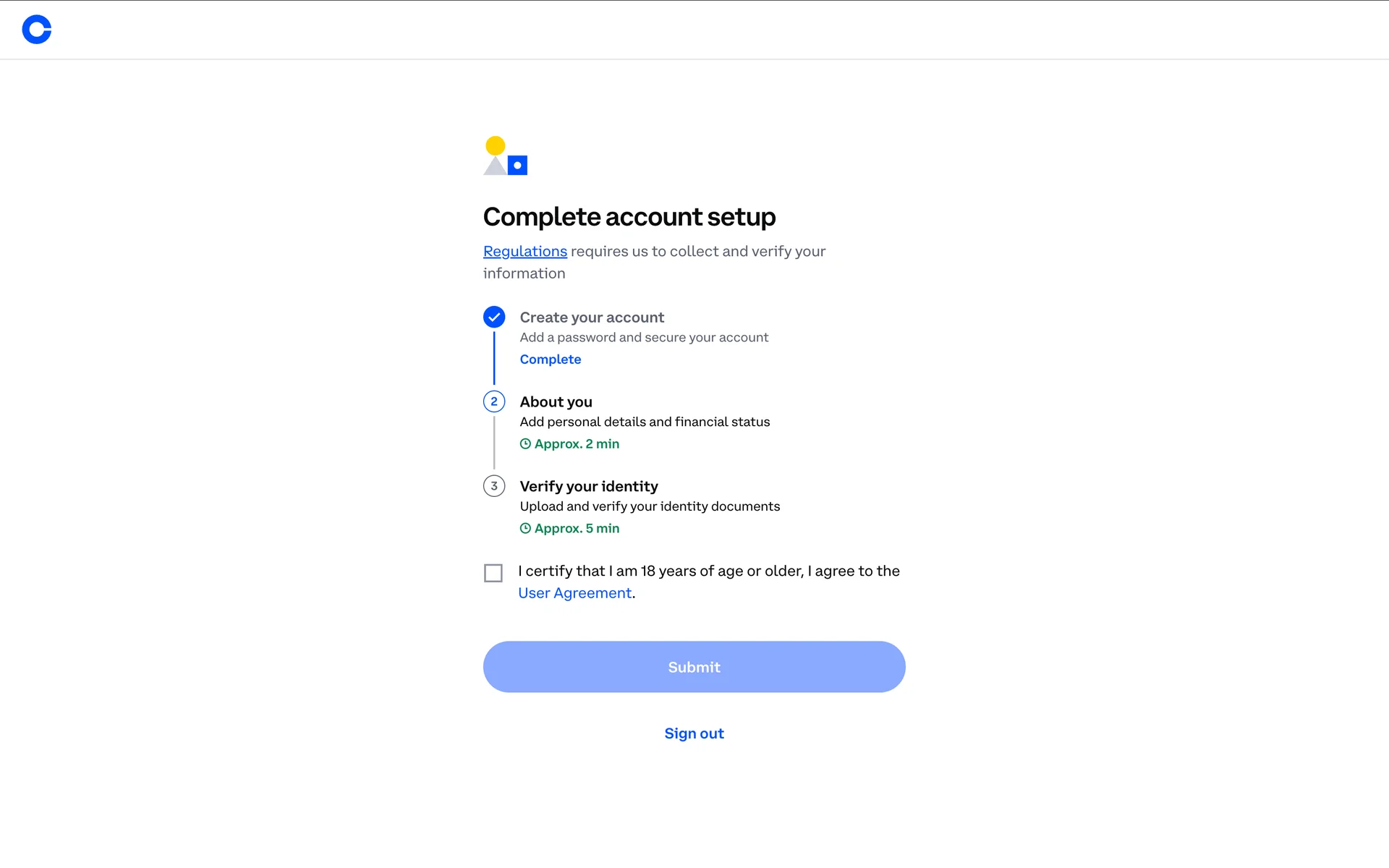Click clock icon beside Approx. 5 min
1389x868 pixels.
click(525, 529)
